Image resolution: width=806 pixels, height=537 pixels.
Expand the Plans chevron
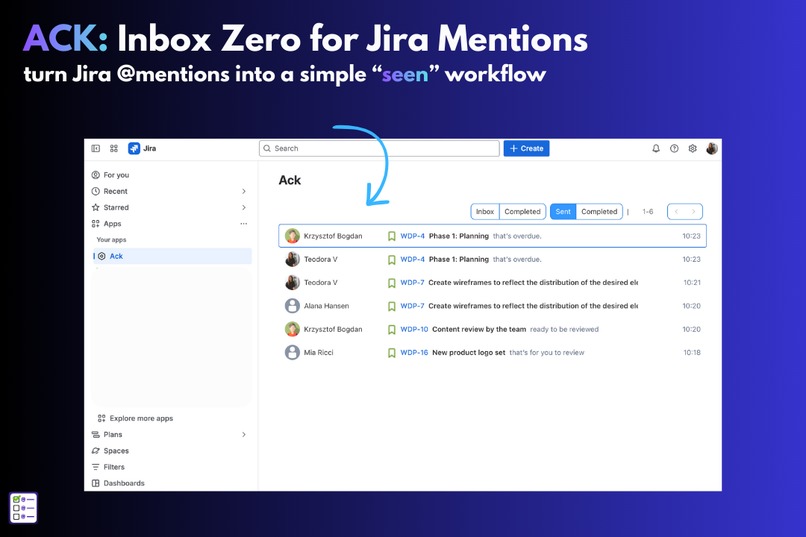[244, 435]
